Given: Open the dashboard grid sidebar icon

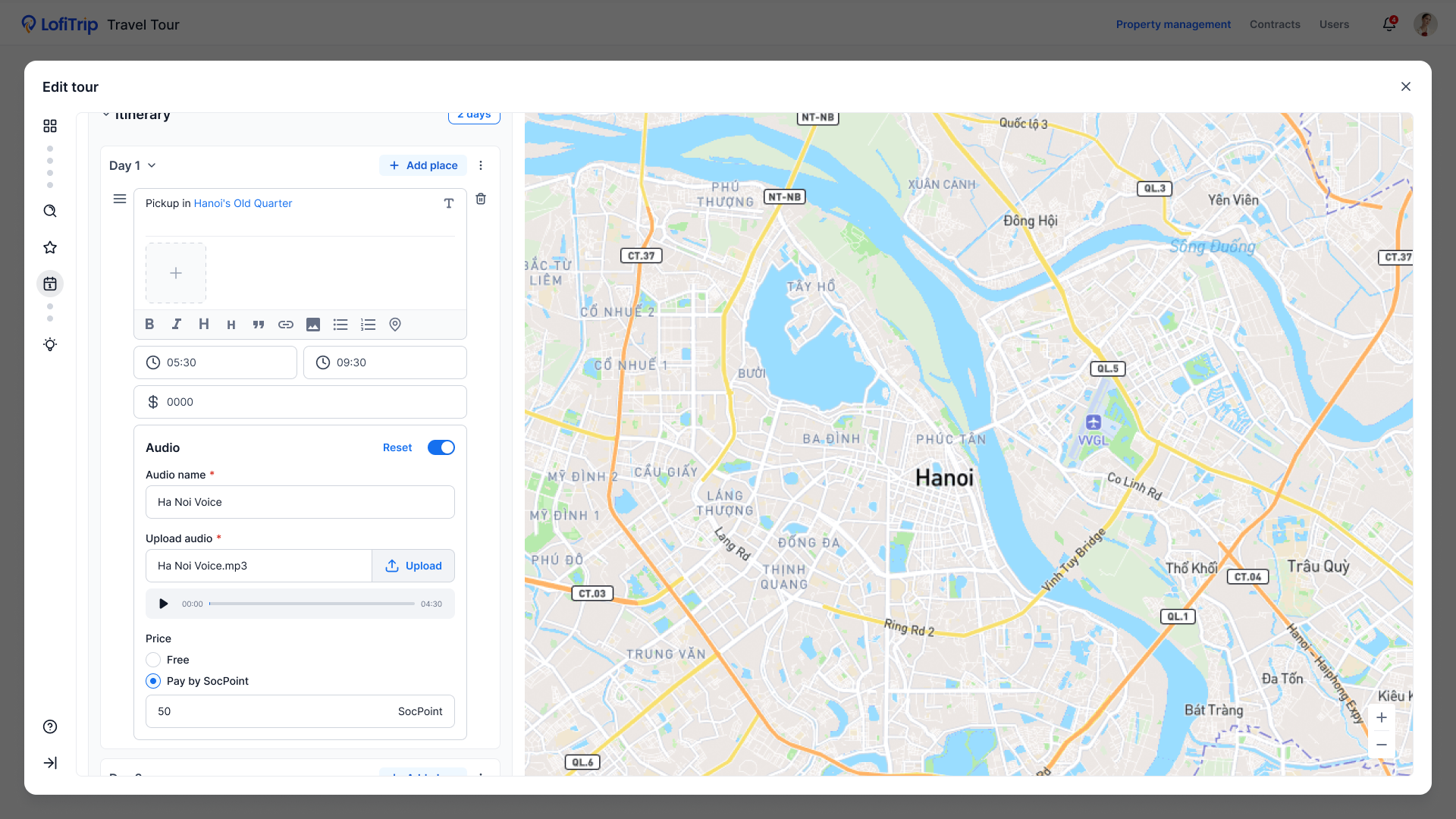Looking at the screenshot, I should click(50, 126).
